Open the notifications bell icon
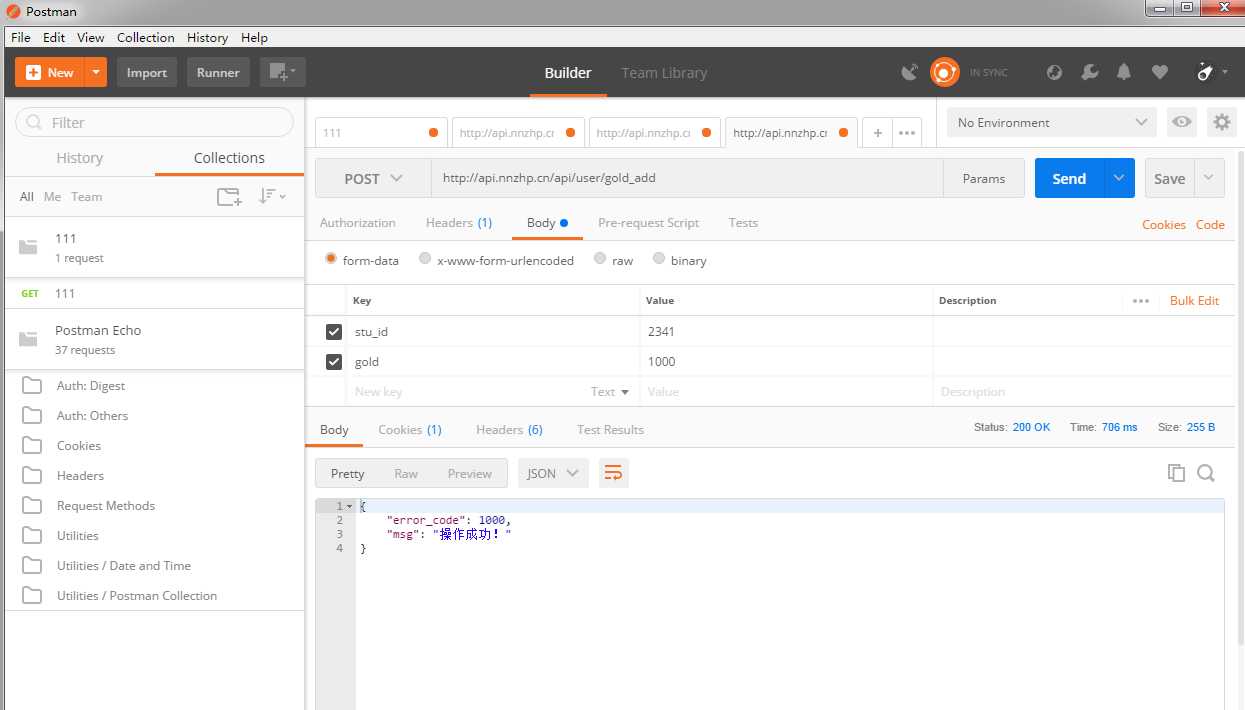This screenshot has height=710, width=1245. click(1124, 72)
